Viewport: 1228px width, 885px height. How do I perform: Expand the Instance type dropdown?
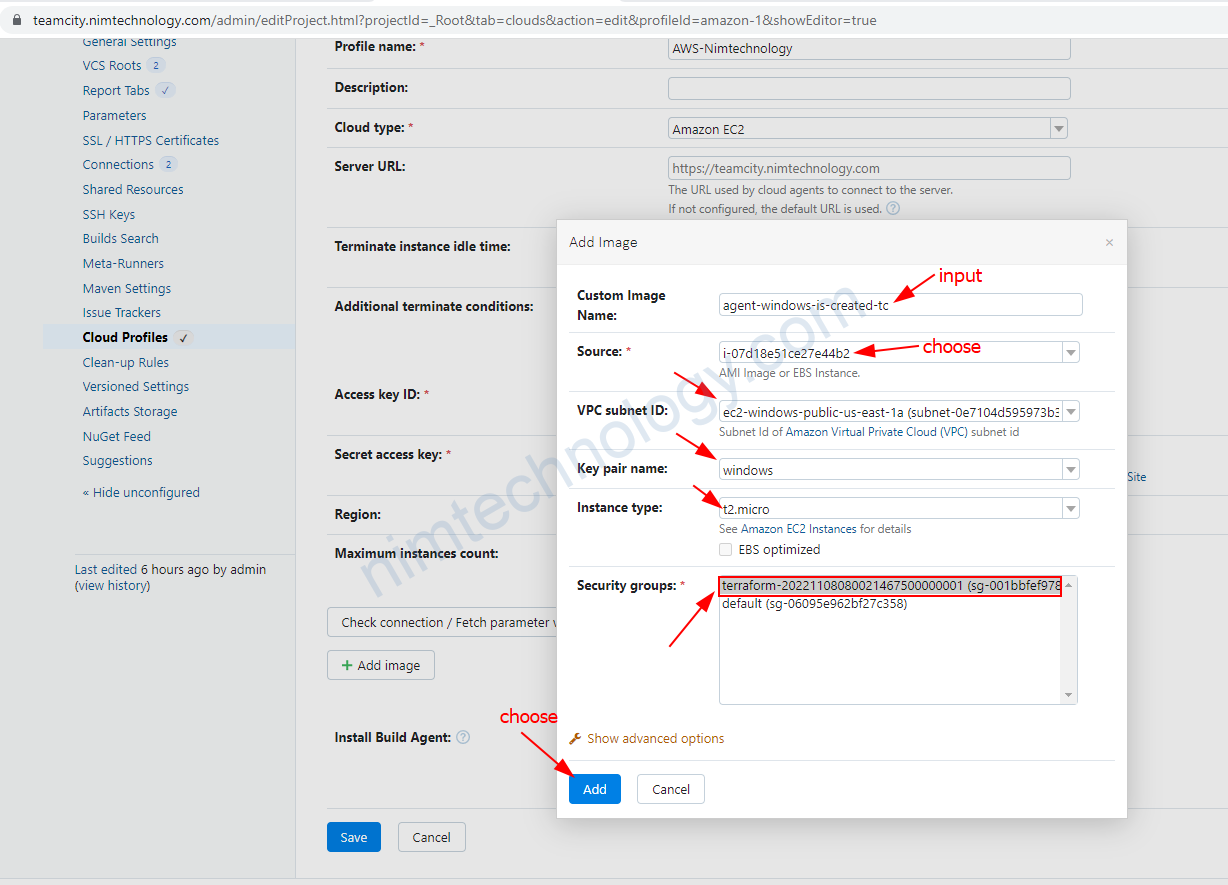pyautogui.click(x=1071, y=509)
